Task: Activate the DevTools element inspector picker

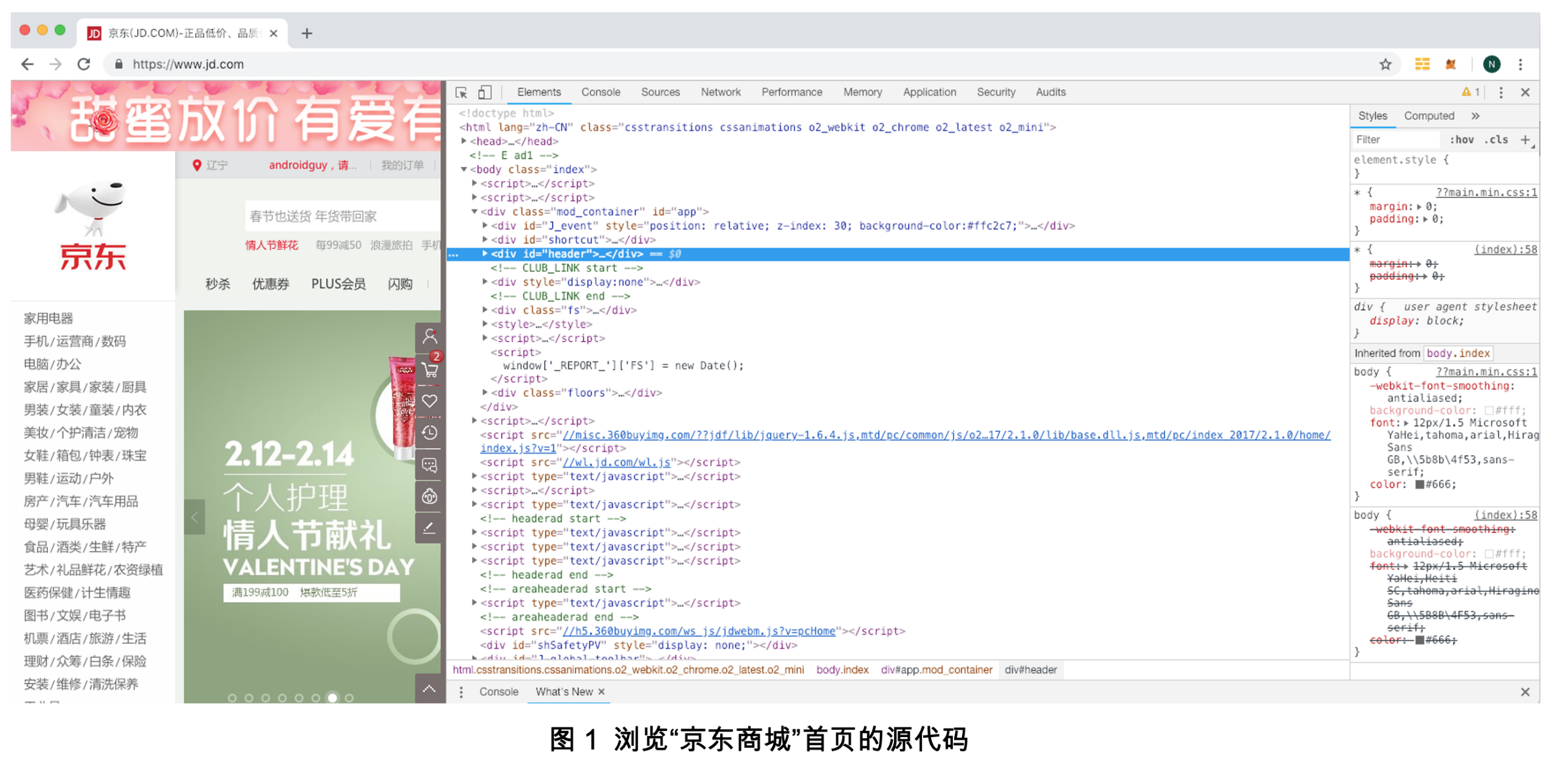Action: pos(461,92)
